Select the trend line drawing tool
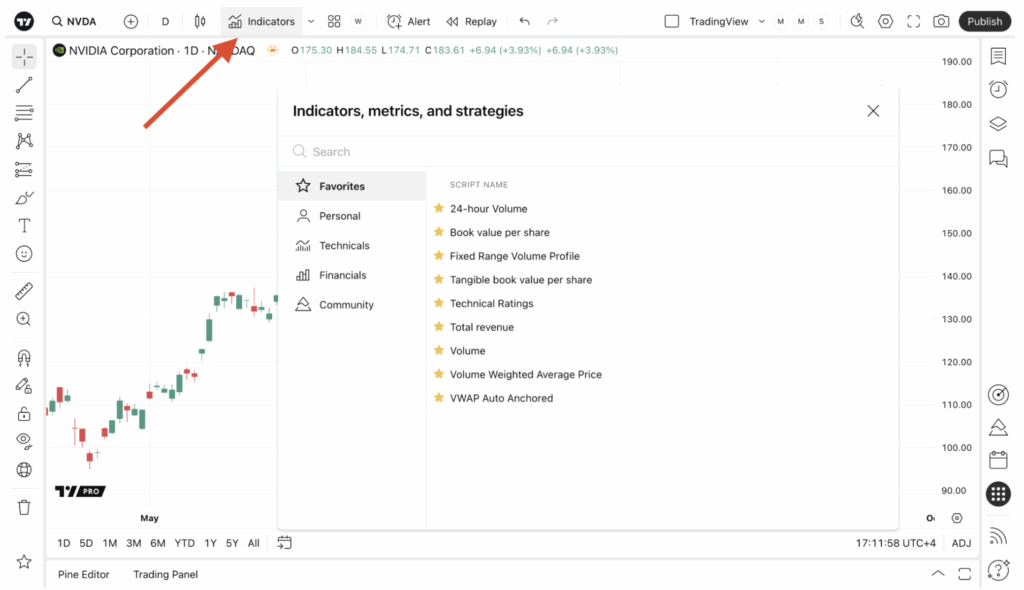 pyautogui.click(x=24, y=84)
